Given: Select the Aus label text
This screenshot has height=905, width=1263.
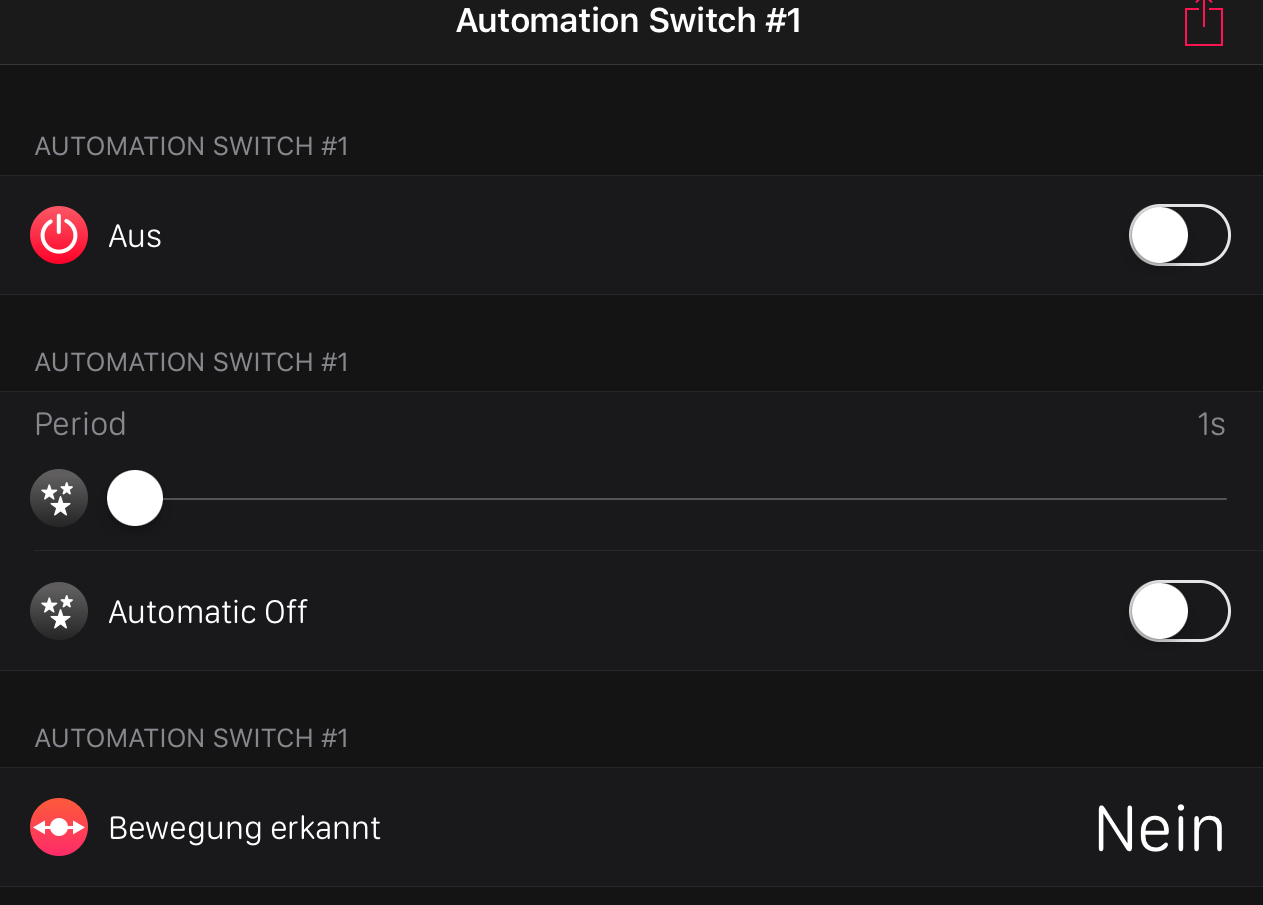Looking at the screenshot, I should coord(135,236).
